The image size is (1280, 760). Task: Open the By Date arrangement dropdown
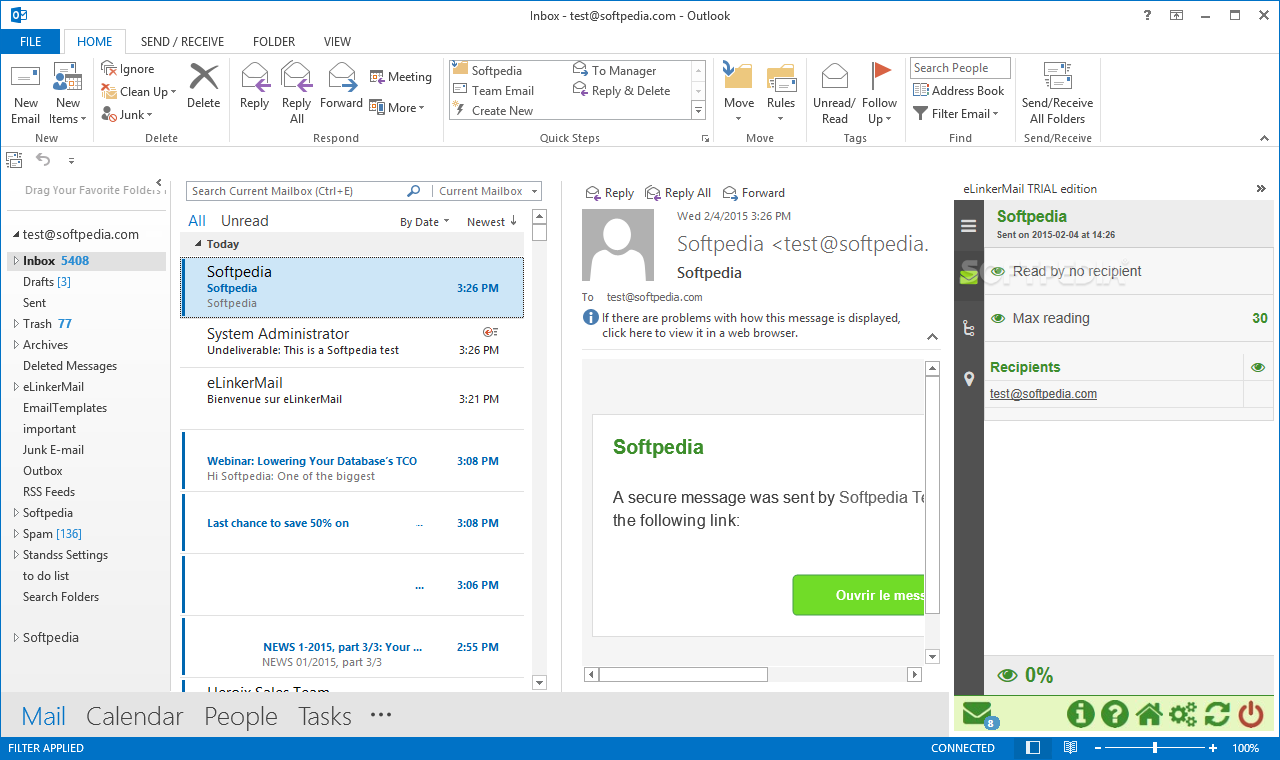coord(425,222)
